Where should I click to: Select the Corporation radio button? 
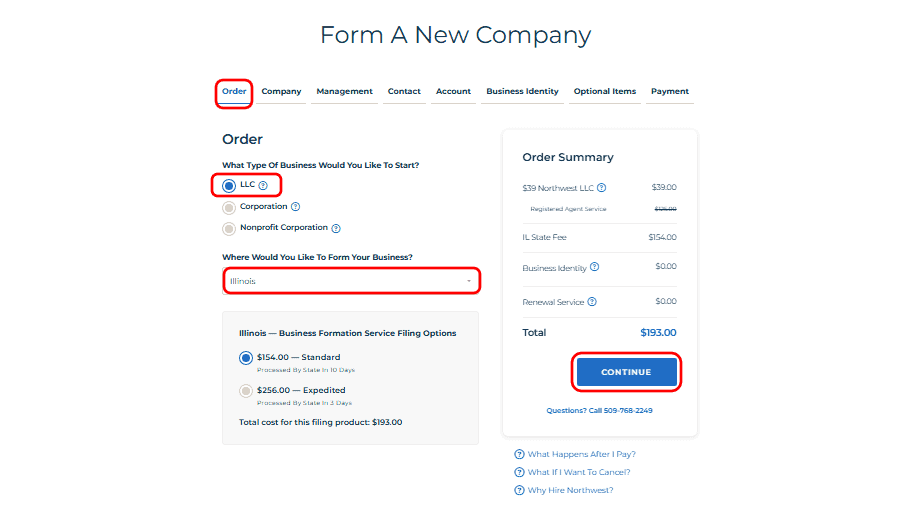[x=229, y=207]
